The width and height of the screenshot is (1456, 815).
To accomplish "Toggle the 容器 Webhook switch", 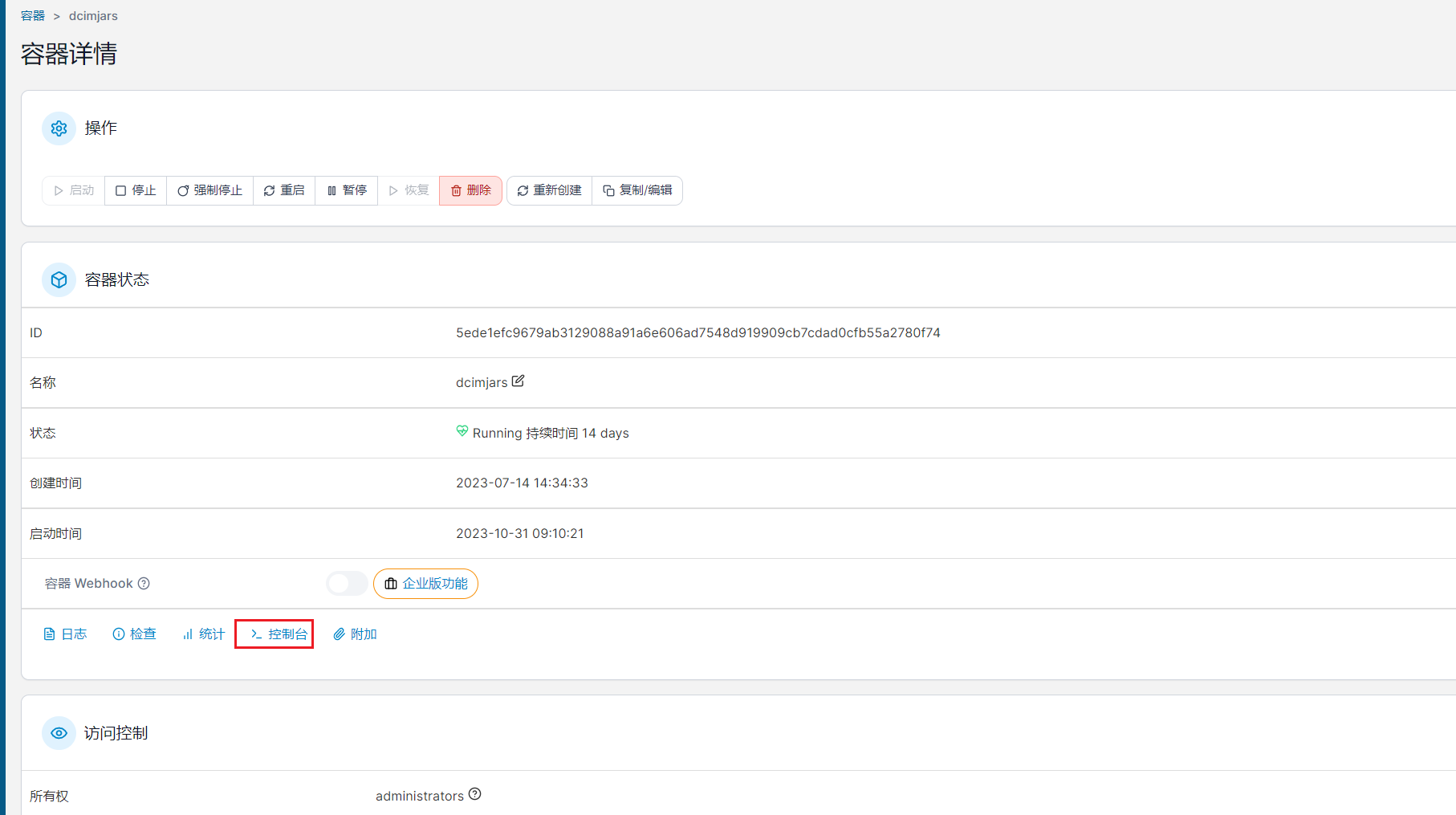I will tap(347, 584).
